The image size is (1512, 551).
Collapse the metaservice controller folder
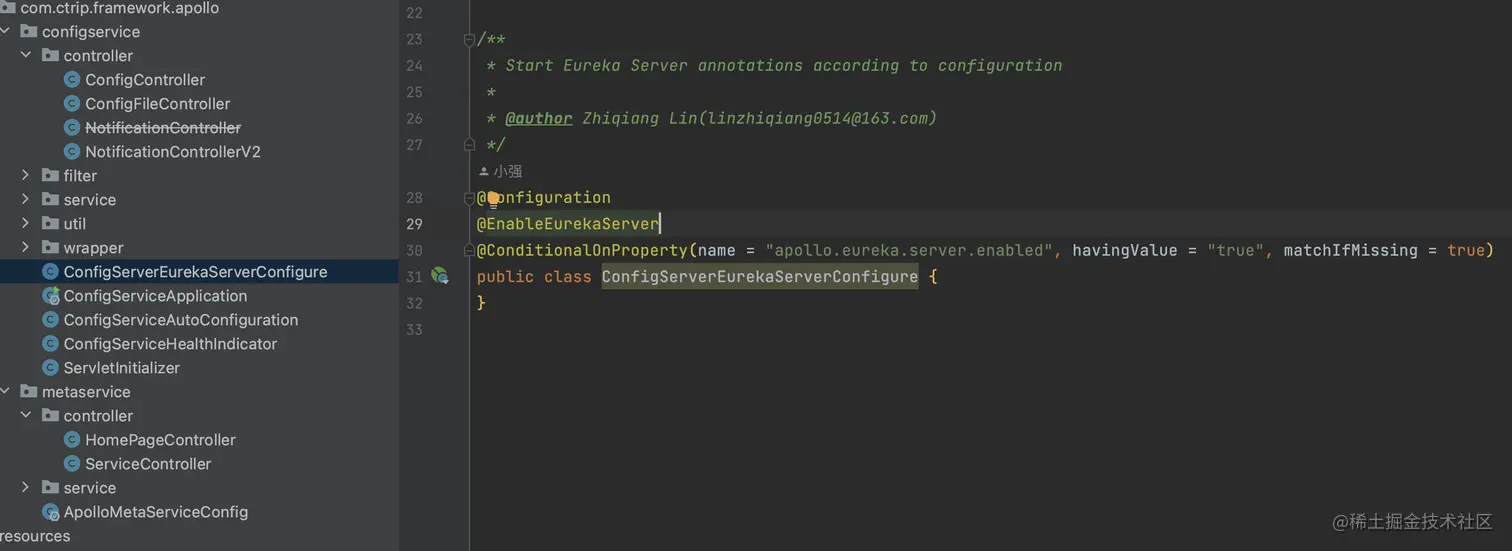[x=27, y=416]
